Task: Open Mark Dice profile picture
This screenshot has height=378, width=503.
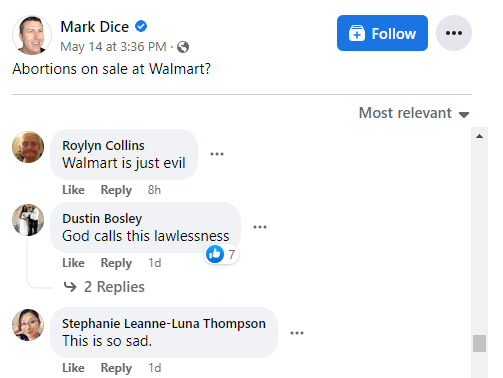Action: pyautogui.click(x=32, y=35)
